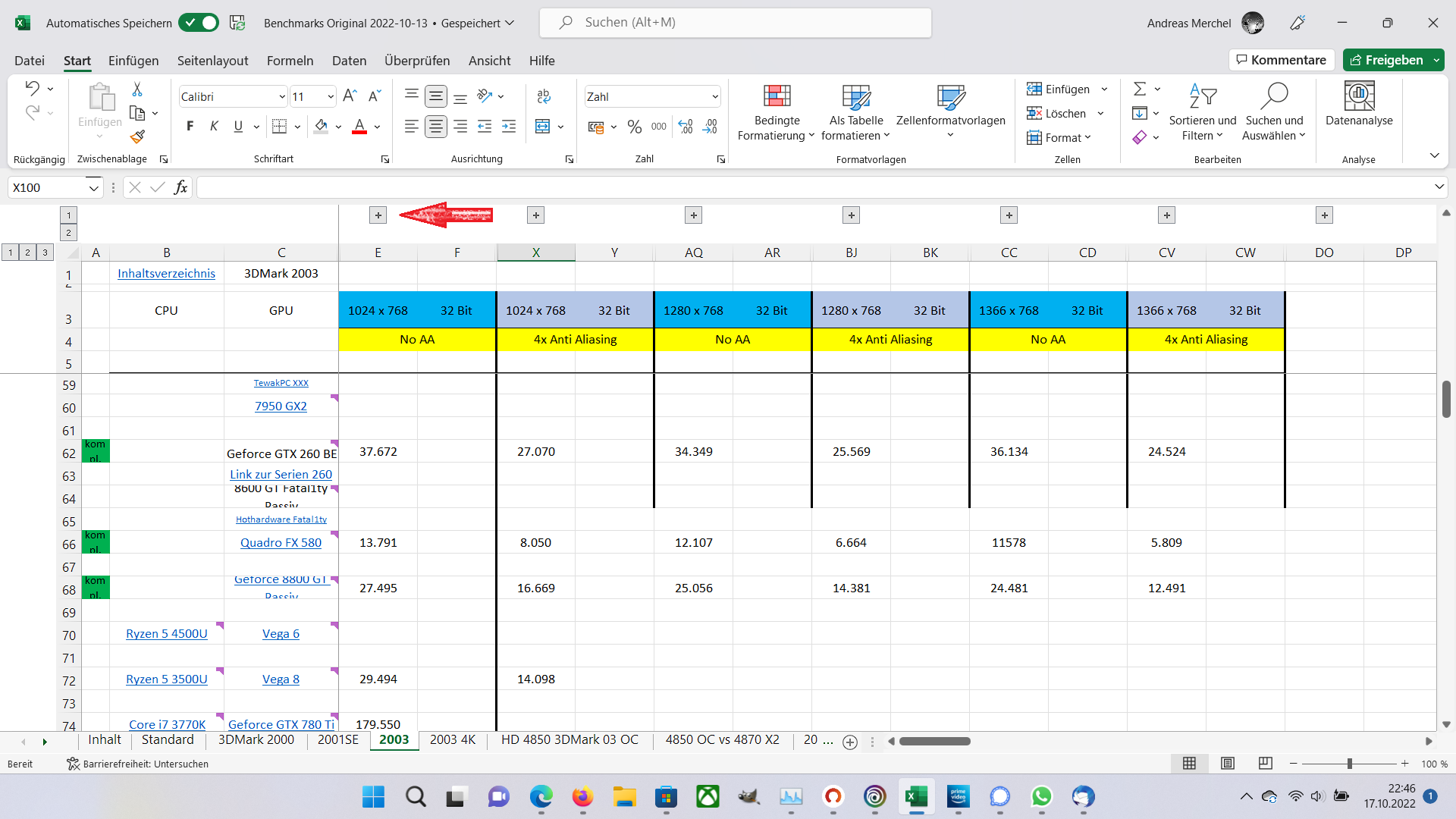This screenshot has width=1456, height=819.
Task: Click the merge and center cells icon
Action: click(543, 127)
